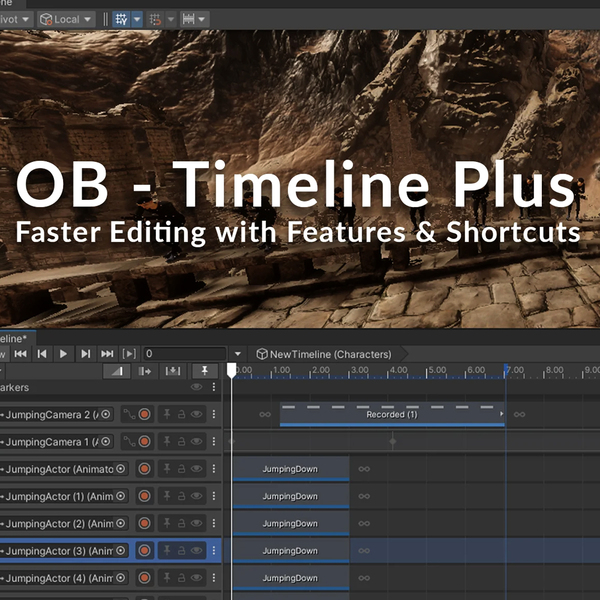Screen dimensions: 600x600
Task: Enable recording on JumpingCamera 2 track
Action: coord(144,414)
